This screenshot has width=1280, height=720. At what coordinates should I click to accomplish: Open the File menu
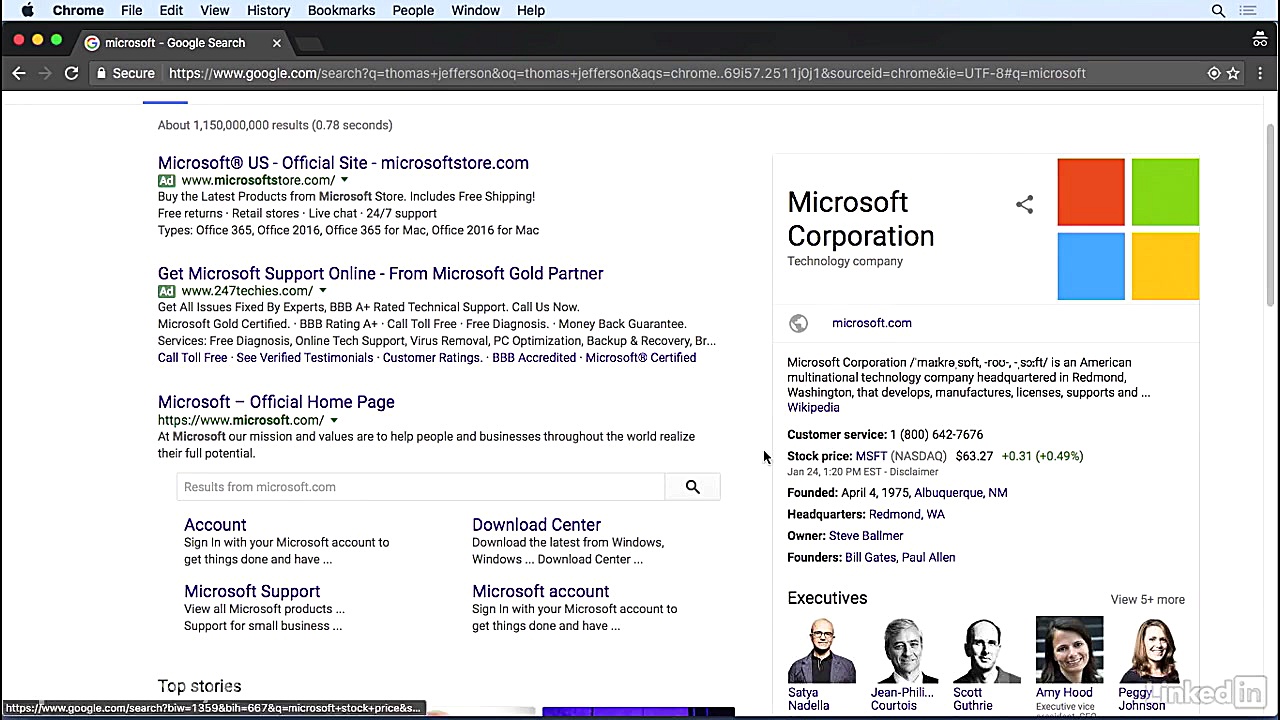pos(132,10)
